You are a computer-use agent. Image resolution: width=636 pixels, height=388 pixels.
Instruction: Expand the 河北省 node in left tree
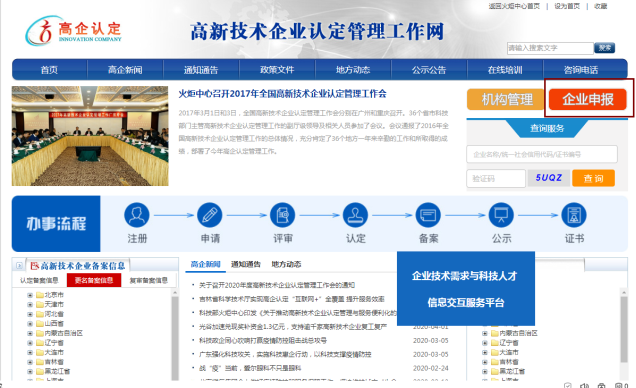(30, 314)
